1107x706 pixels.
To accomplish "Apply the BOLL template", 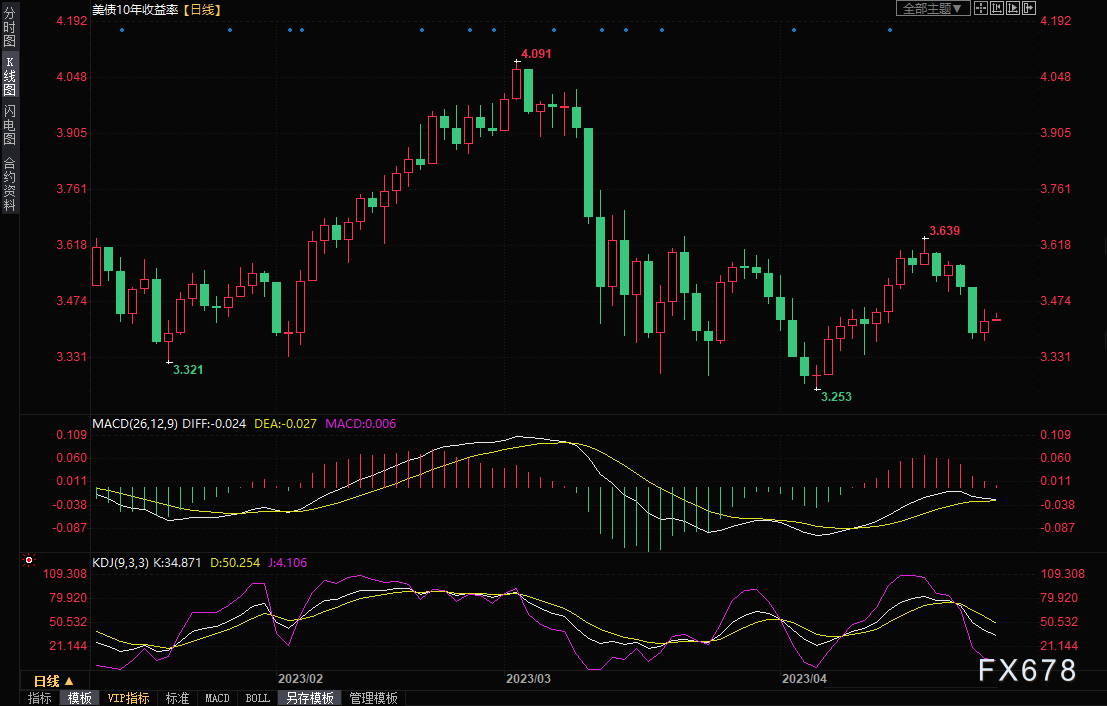I will point(256,698).
